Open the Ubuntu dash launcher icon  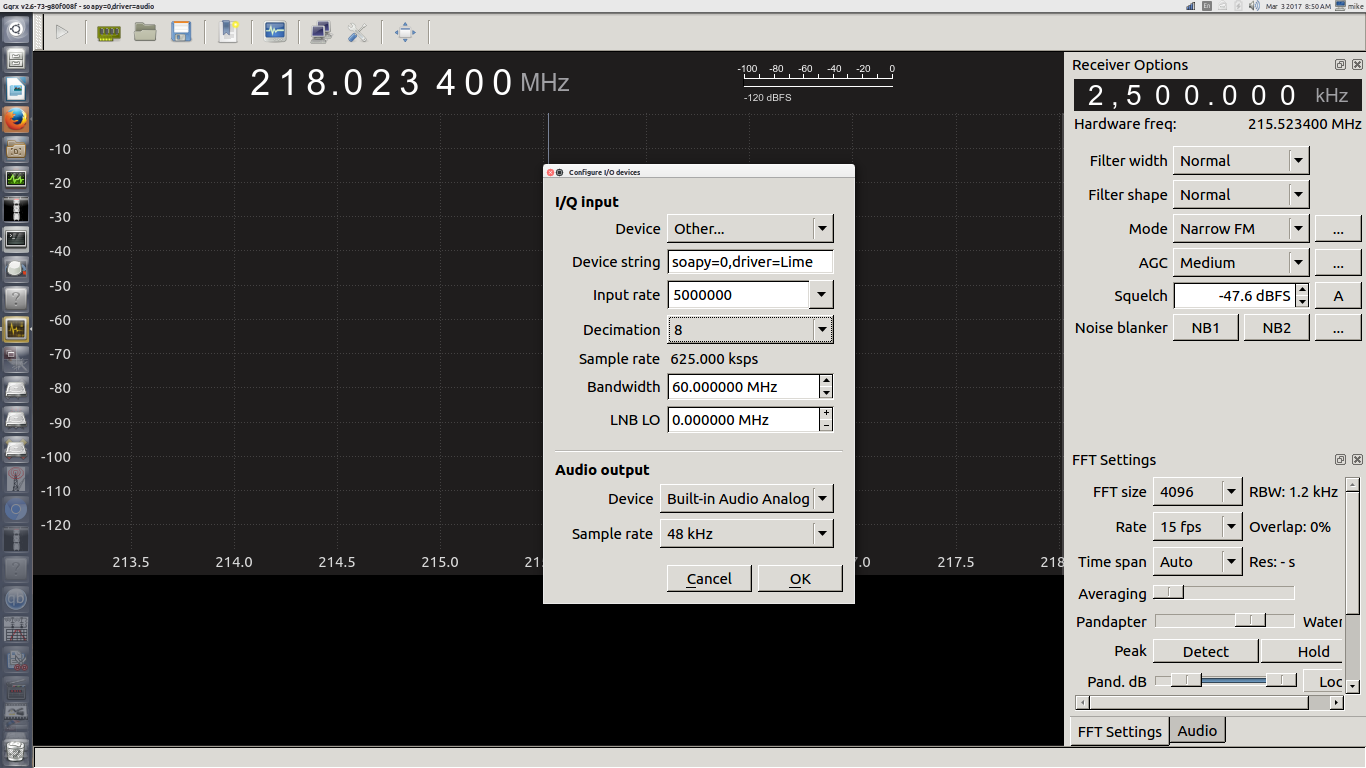(x=16, y=30)
